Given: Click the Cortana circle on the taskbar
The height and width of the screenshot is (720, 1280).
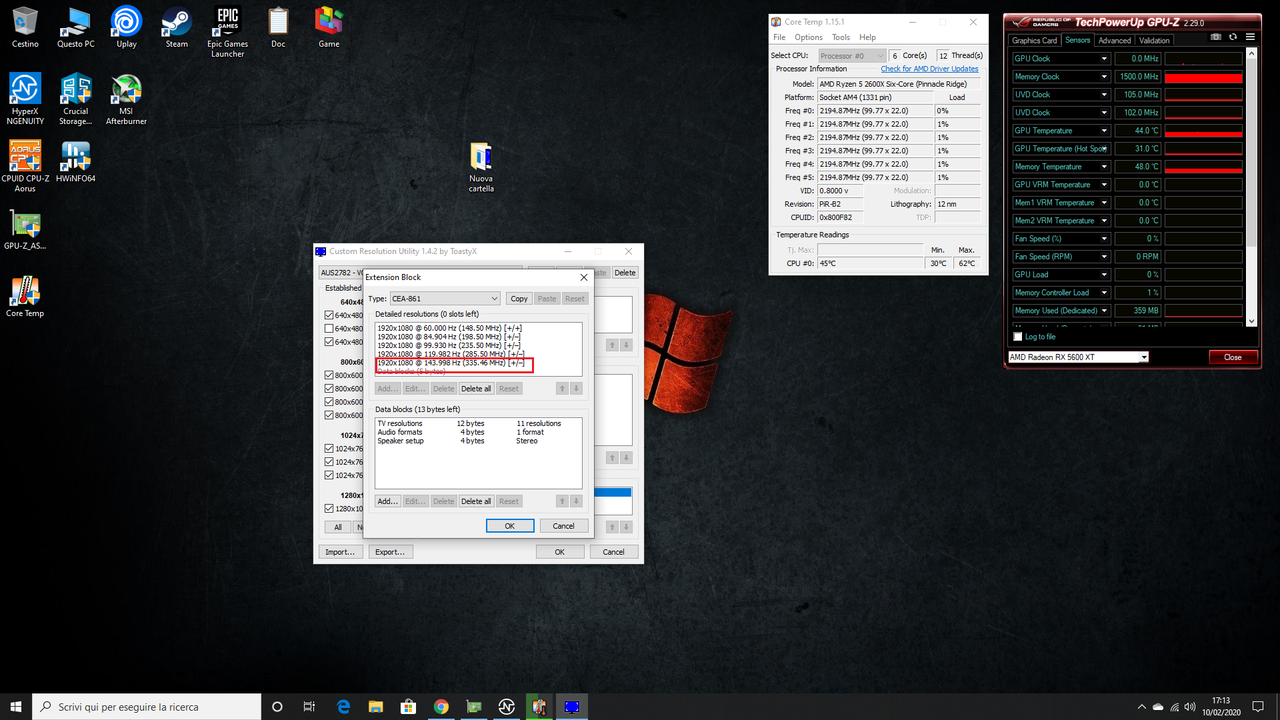Looking at the screenshot, I should (277, 706).
